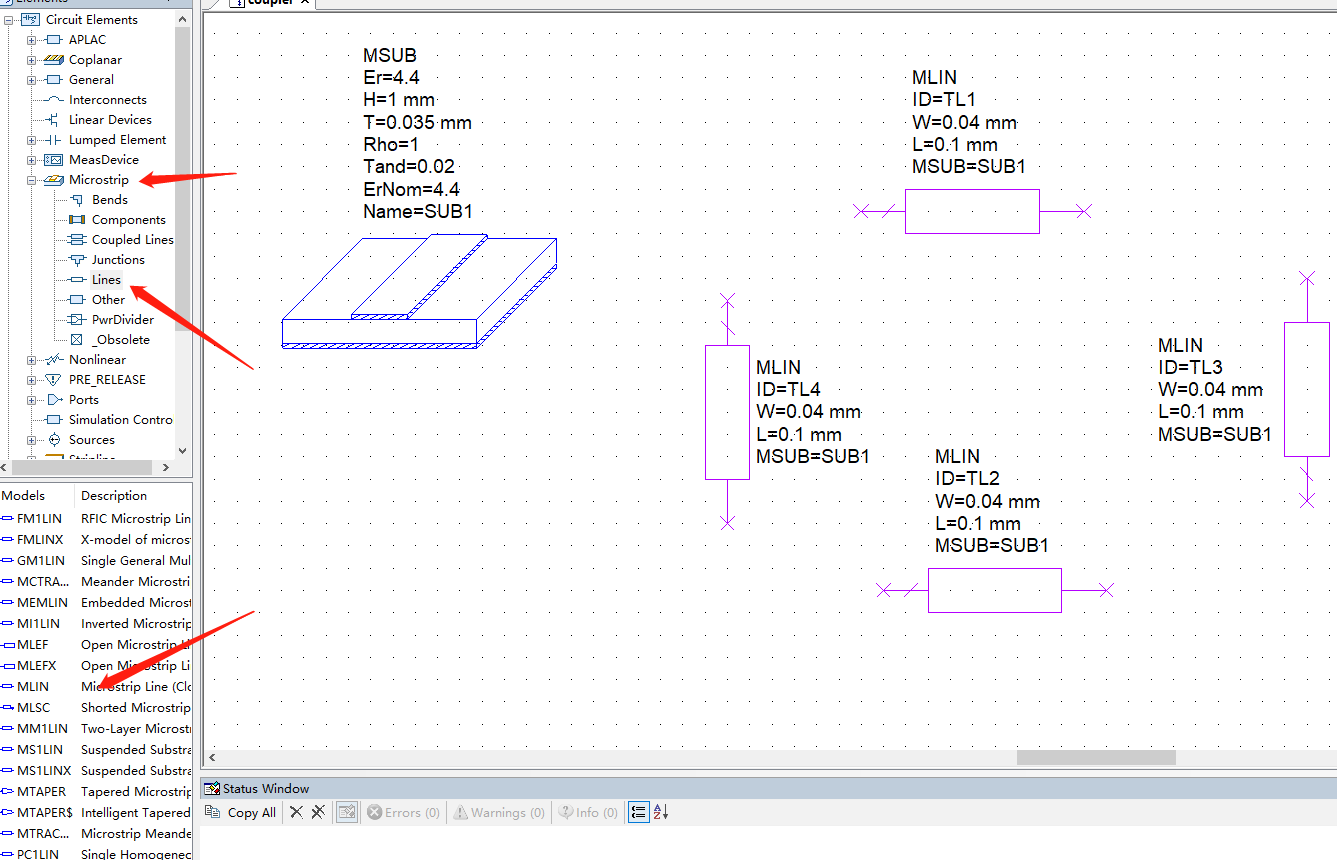Edit the W=0.04 mm value of TL1
Image resolution: width=1337 pixels, height=860 pixels.
pyautogui.click(x=964, y=122)
